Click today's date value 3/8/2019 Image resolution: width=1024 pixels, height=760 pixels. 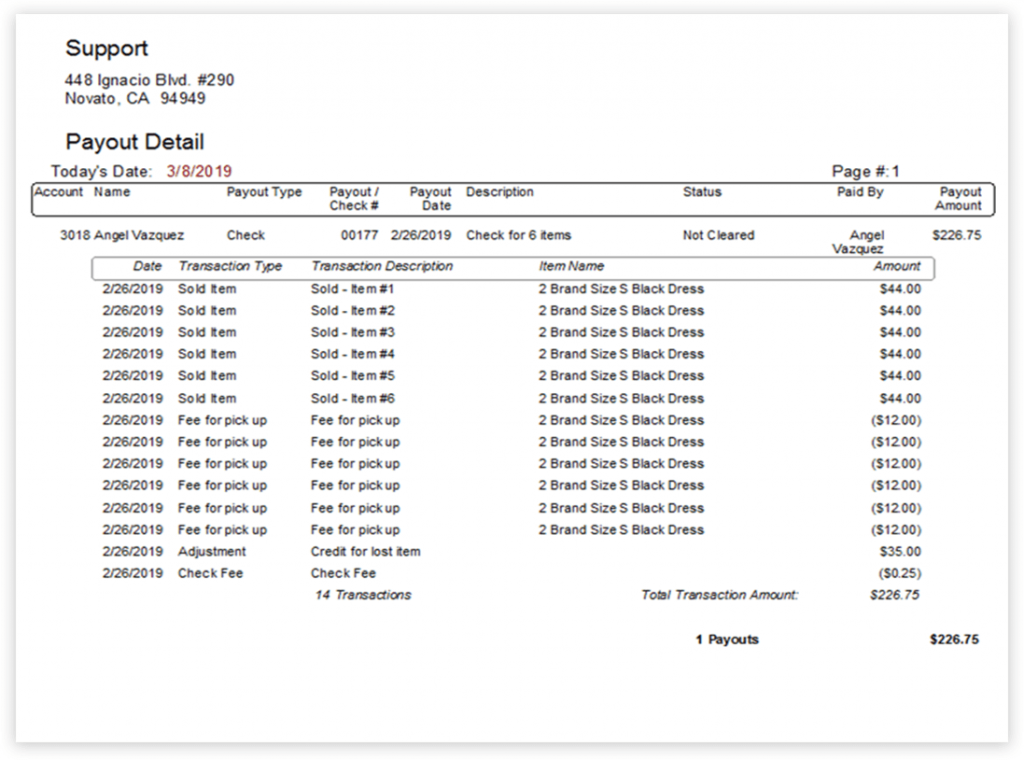(199, 171)
